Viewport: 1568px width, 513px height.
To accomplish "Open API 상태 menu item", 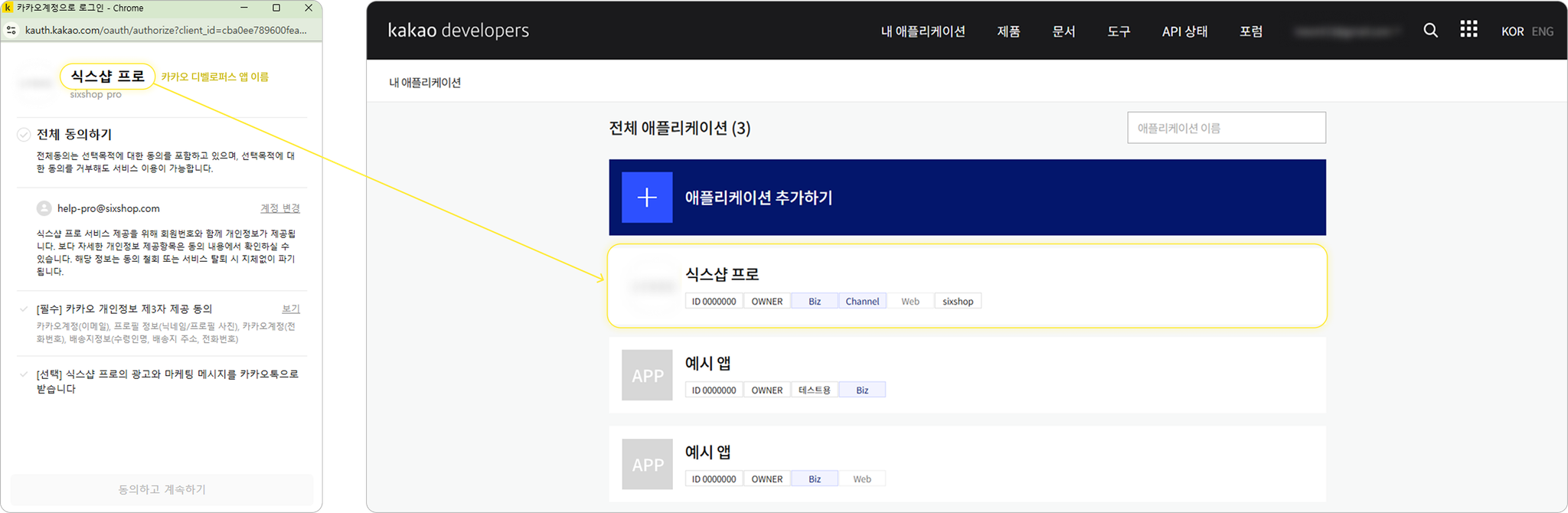I will pos(1184,31).
